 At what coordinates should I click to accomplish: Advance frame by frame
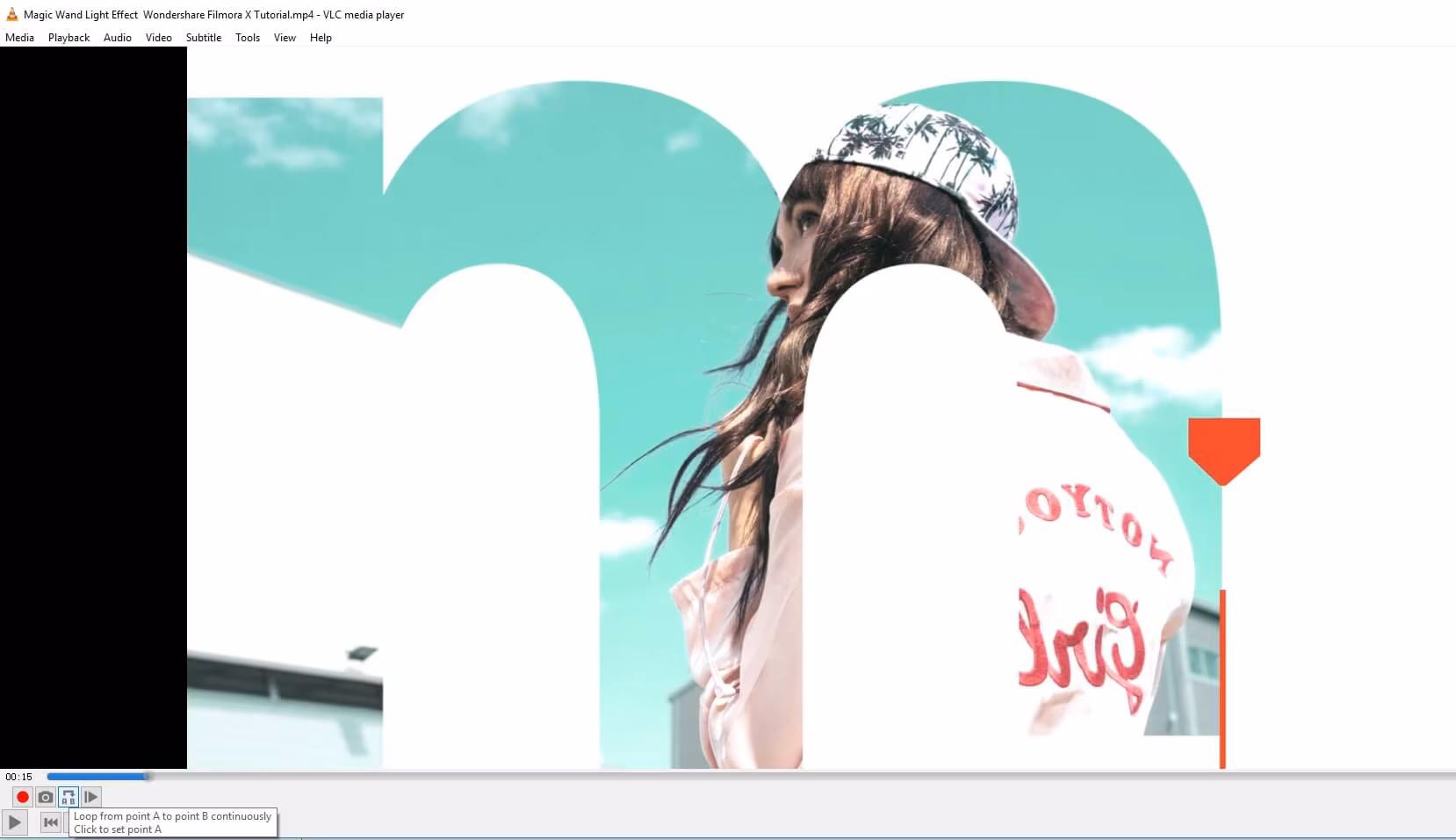(91, 797)
